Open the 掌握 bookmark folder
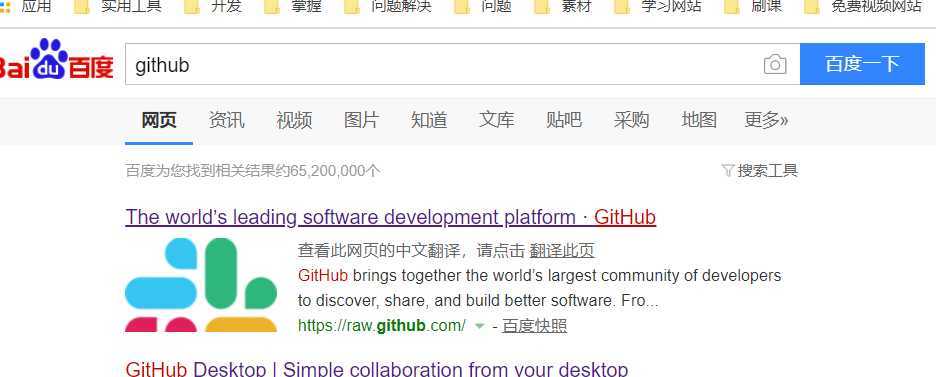 (292, 7)
